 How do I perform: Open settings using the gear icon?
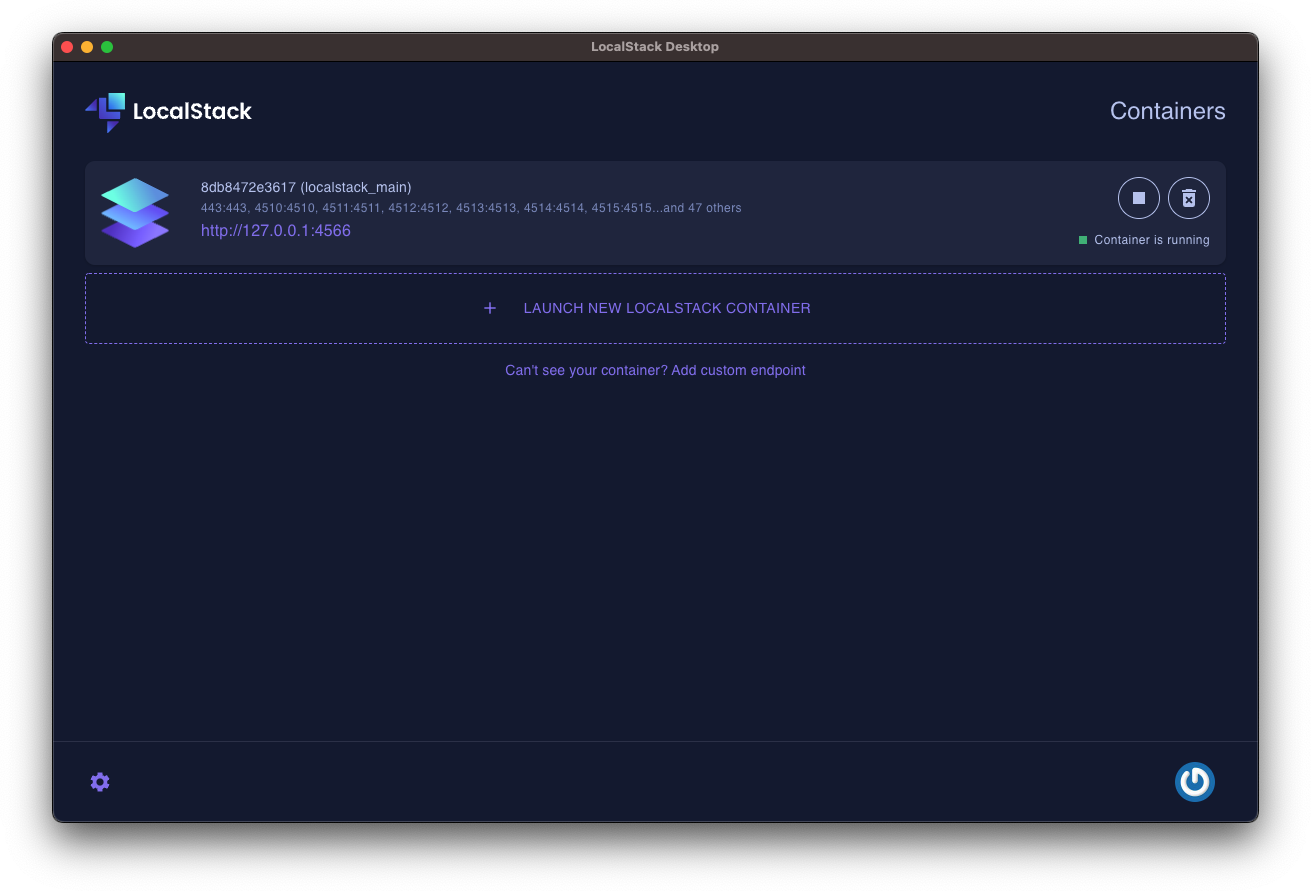pos(99,781)
